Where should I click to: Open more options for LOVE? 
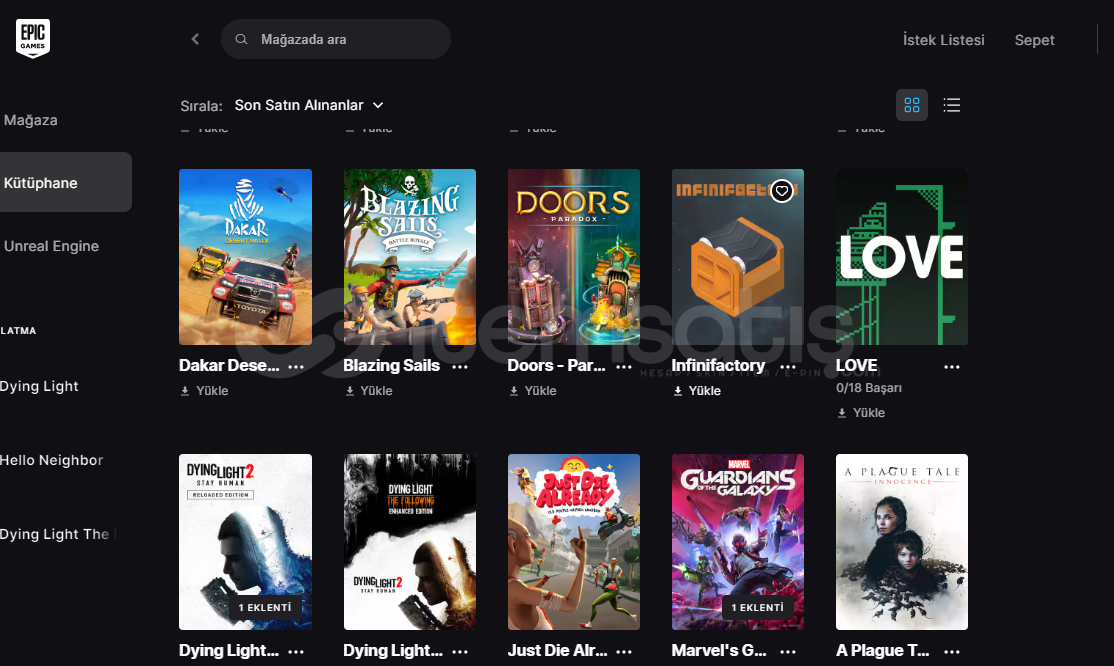(952, 367)
